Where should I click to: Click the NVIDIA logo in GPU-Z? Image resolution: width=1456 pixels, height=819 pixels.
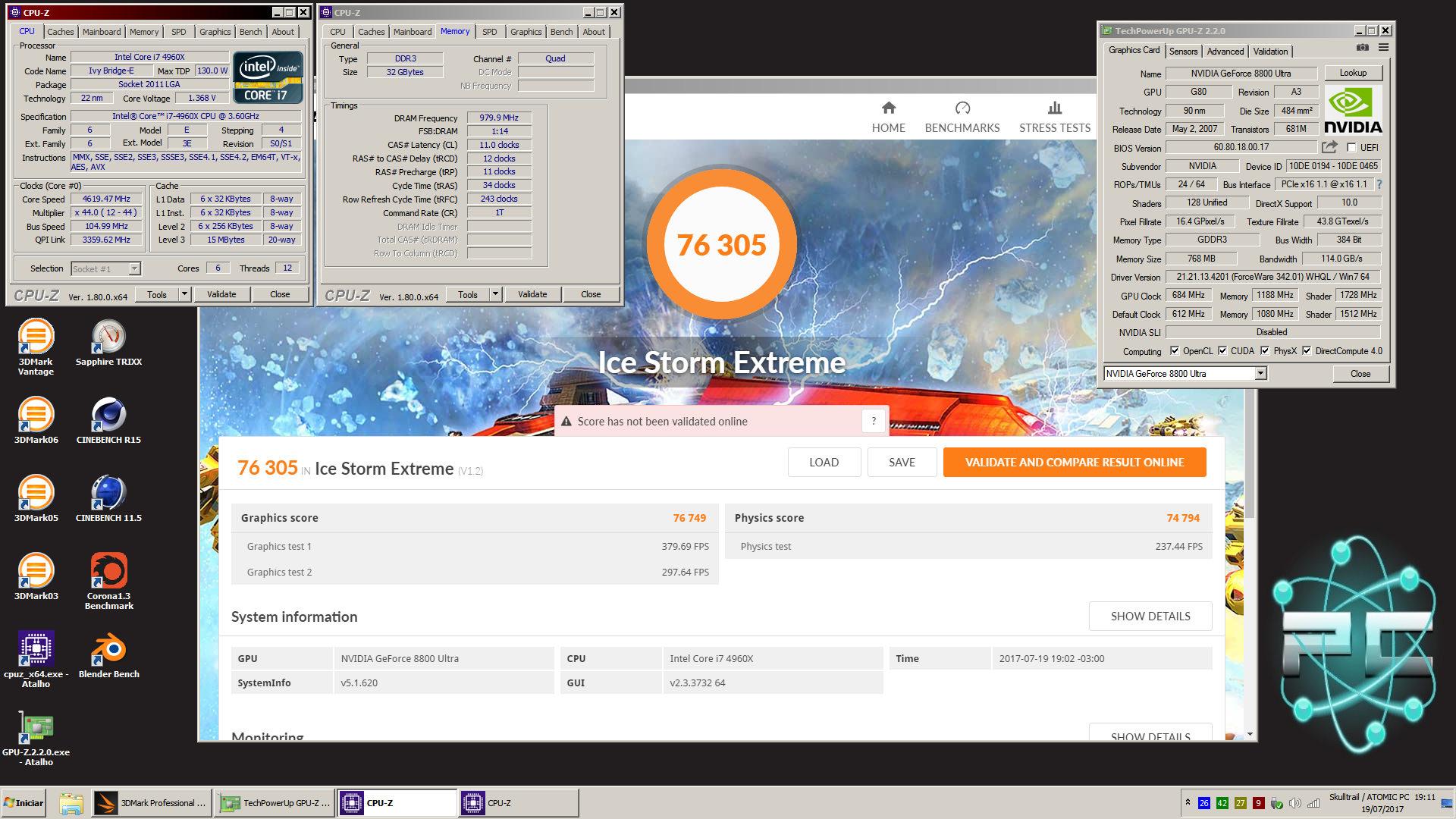click(x=1352, y=110)
